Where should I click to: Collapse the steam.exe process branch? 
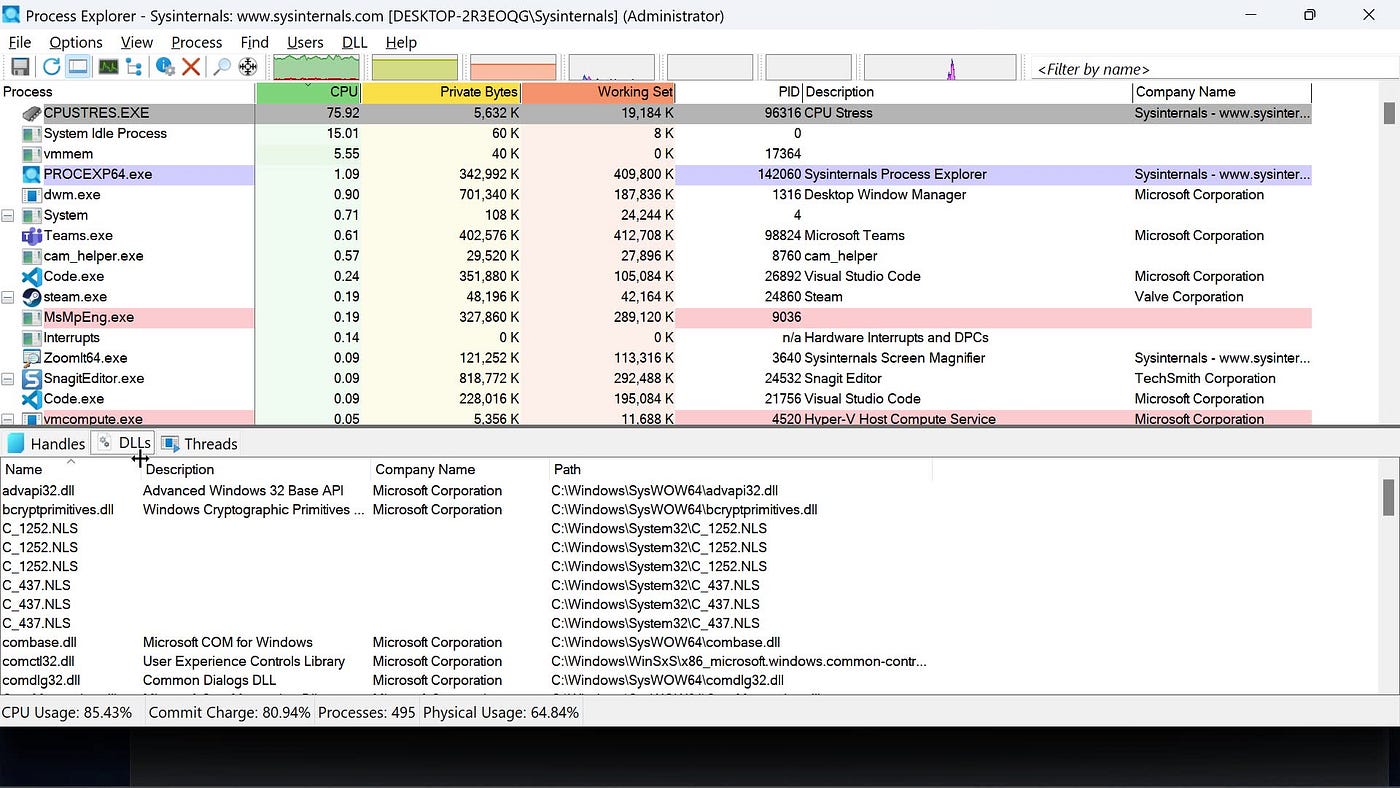[8, 297]
